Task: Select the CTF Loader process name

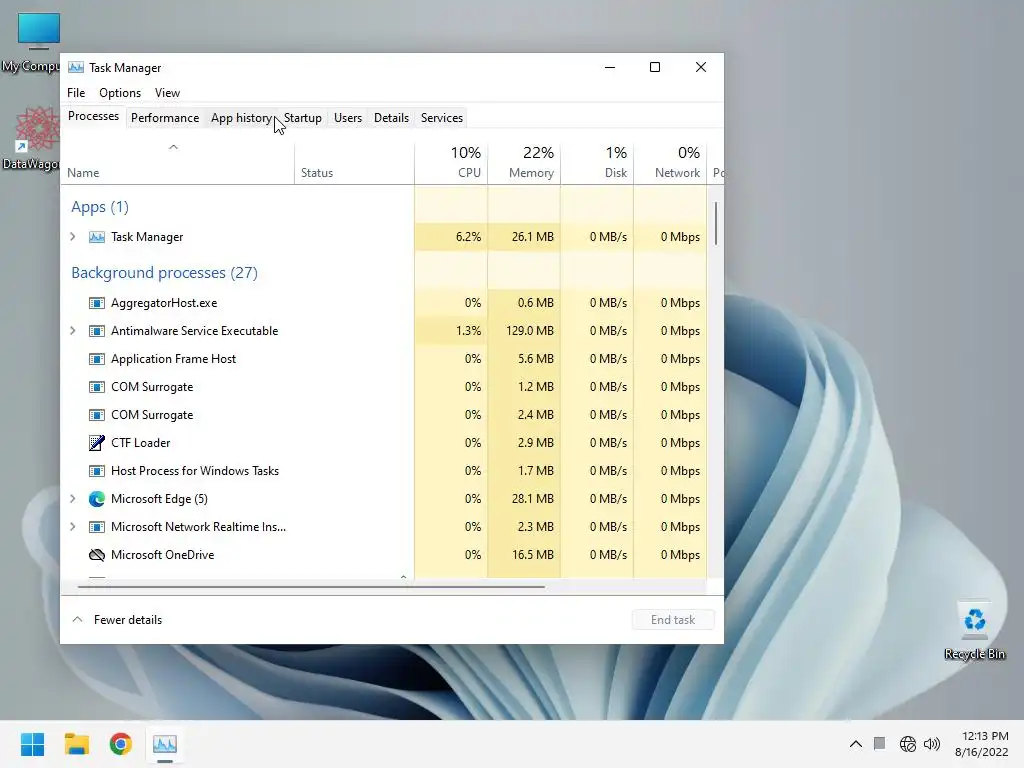Action: tap(140, 443)
